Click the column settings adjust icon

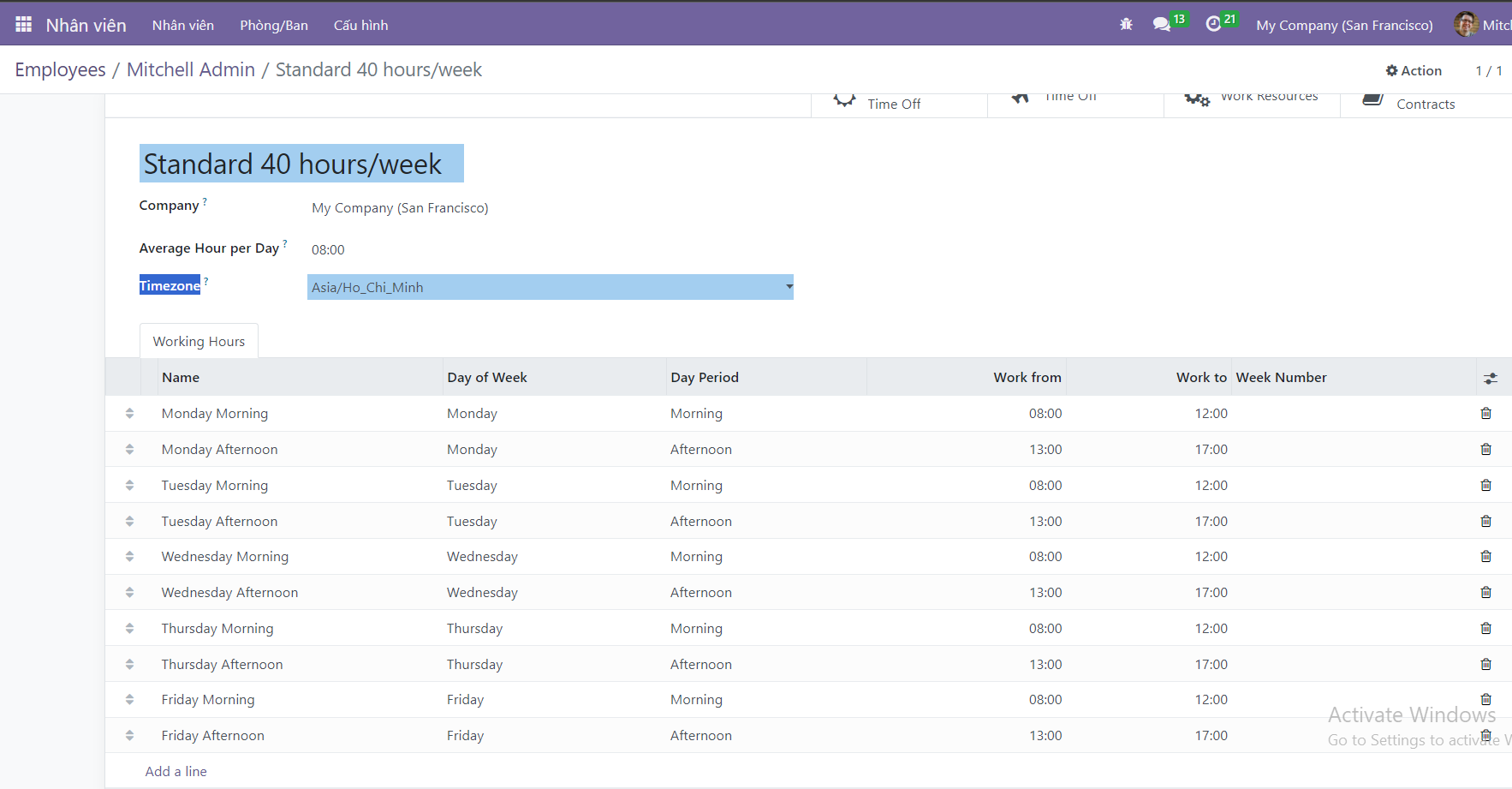pyautogui.click(x=1490, y=378)
